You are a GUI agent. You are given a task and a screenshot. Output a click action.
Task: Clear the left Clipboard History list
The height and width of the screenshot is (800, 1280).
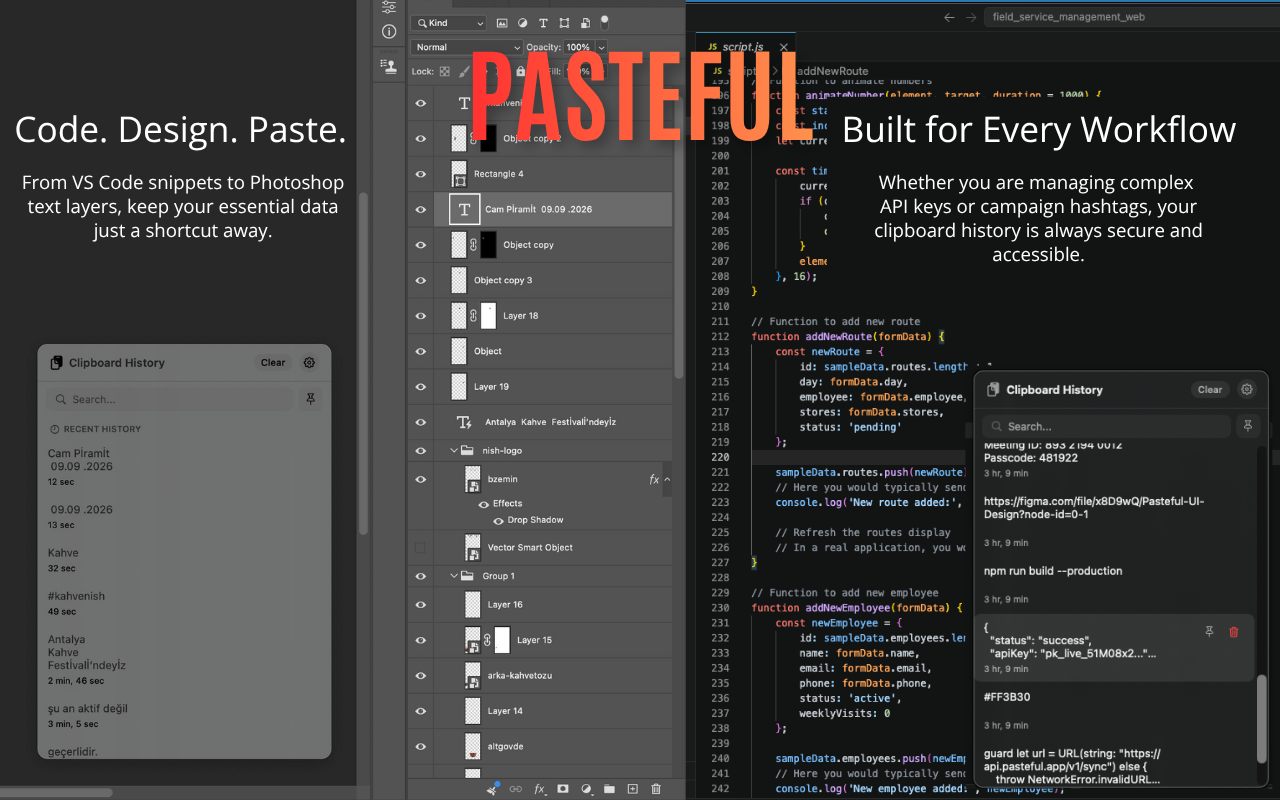click(273, 363)
